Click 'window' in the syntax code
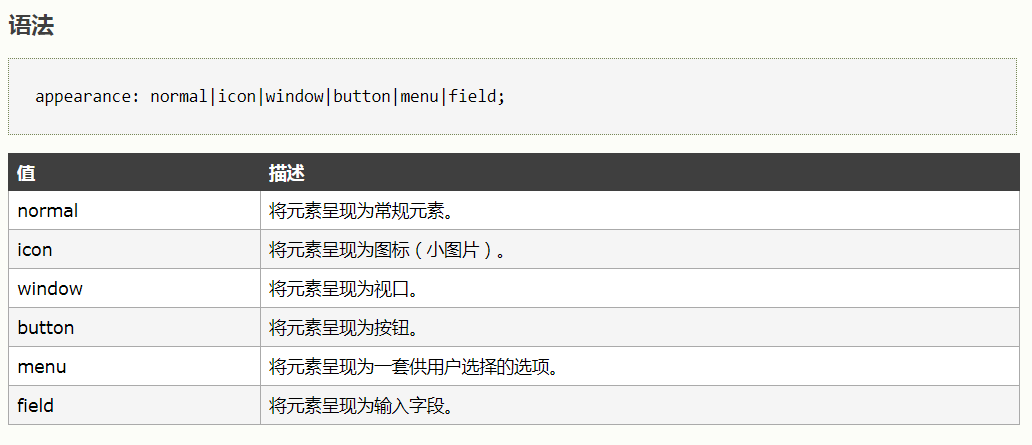1032x445 pixels. coord(294,97)
